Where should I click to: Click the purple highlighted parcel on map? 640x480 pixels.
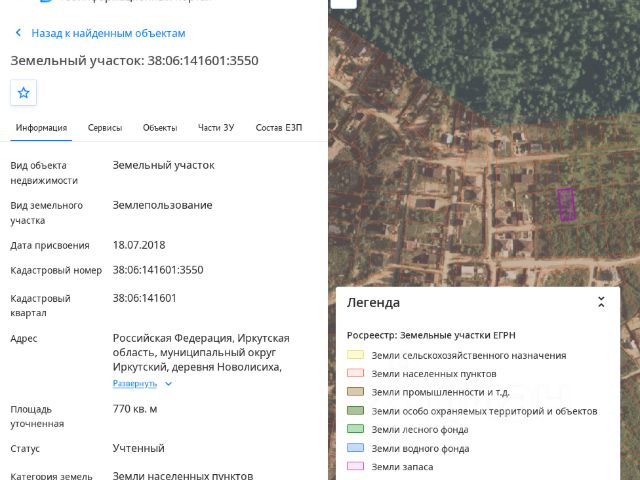567,204
